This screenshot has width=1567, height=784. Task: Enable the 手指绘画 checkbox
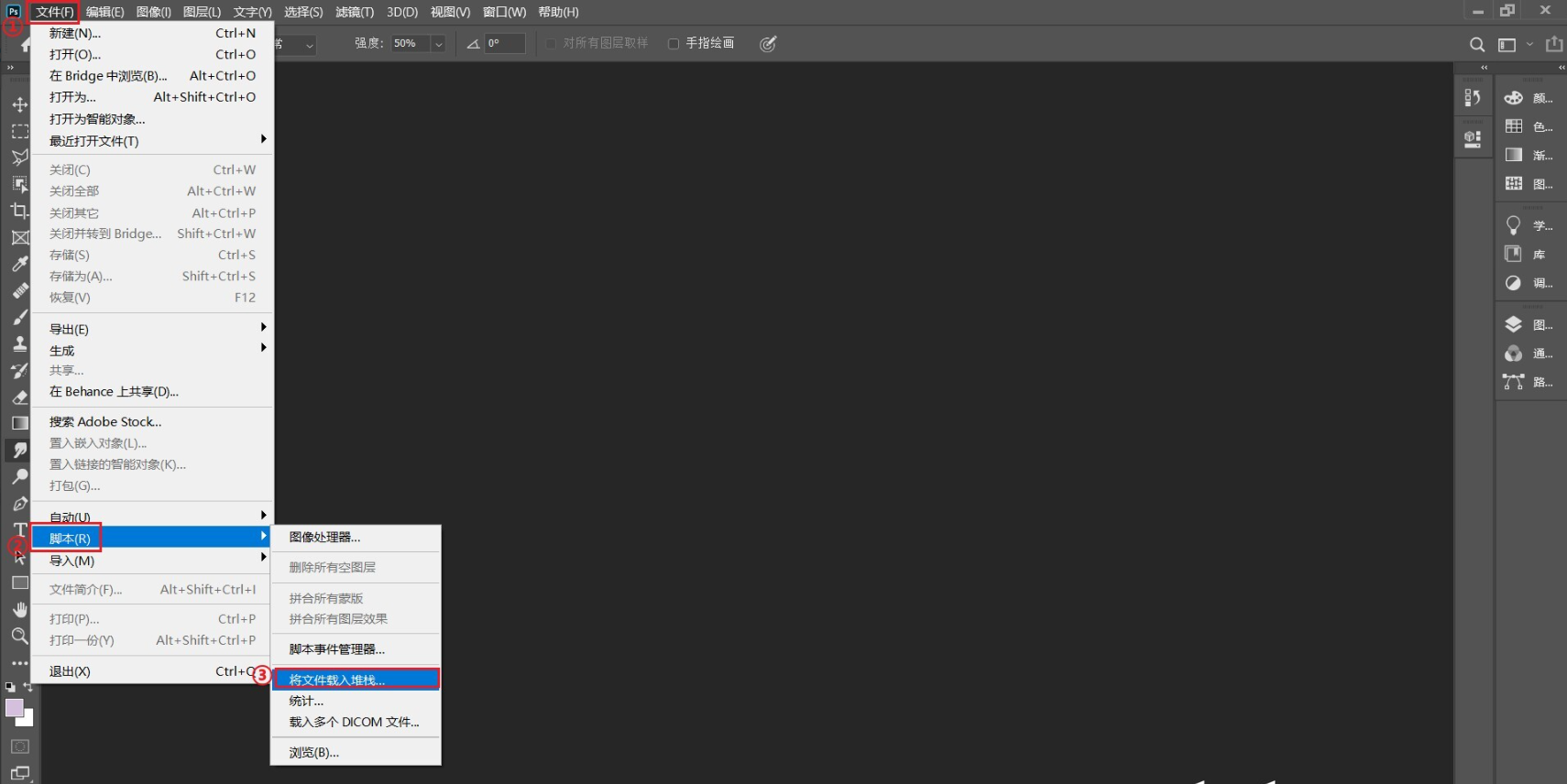click(674, 44)
